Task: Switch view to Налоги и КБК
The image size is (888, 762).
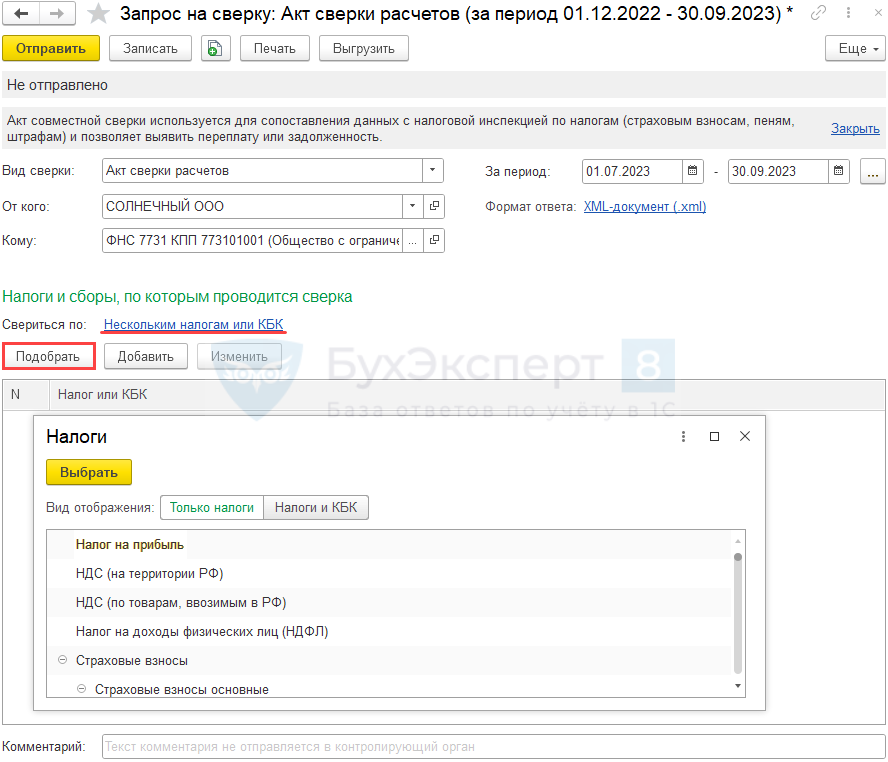Action: click(x=316, y=507)
